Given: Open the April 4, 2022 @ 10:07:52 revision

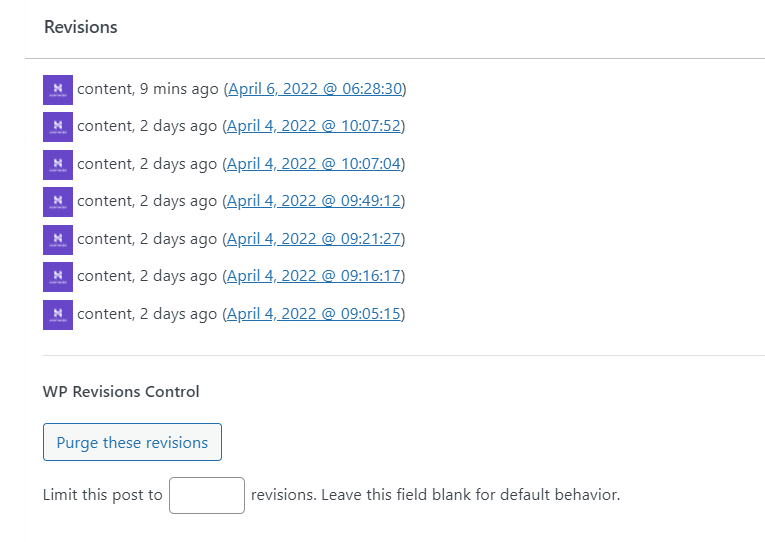Looking at the screenshot, I should click(314, 126).
